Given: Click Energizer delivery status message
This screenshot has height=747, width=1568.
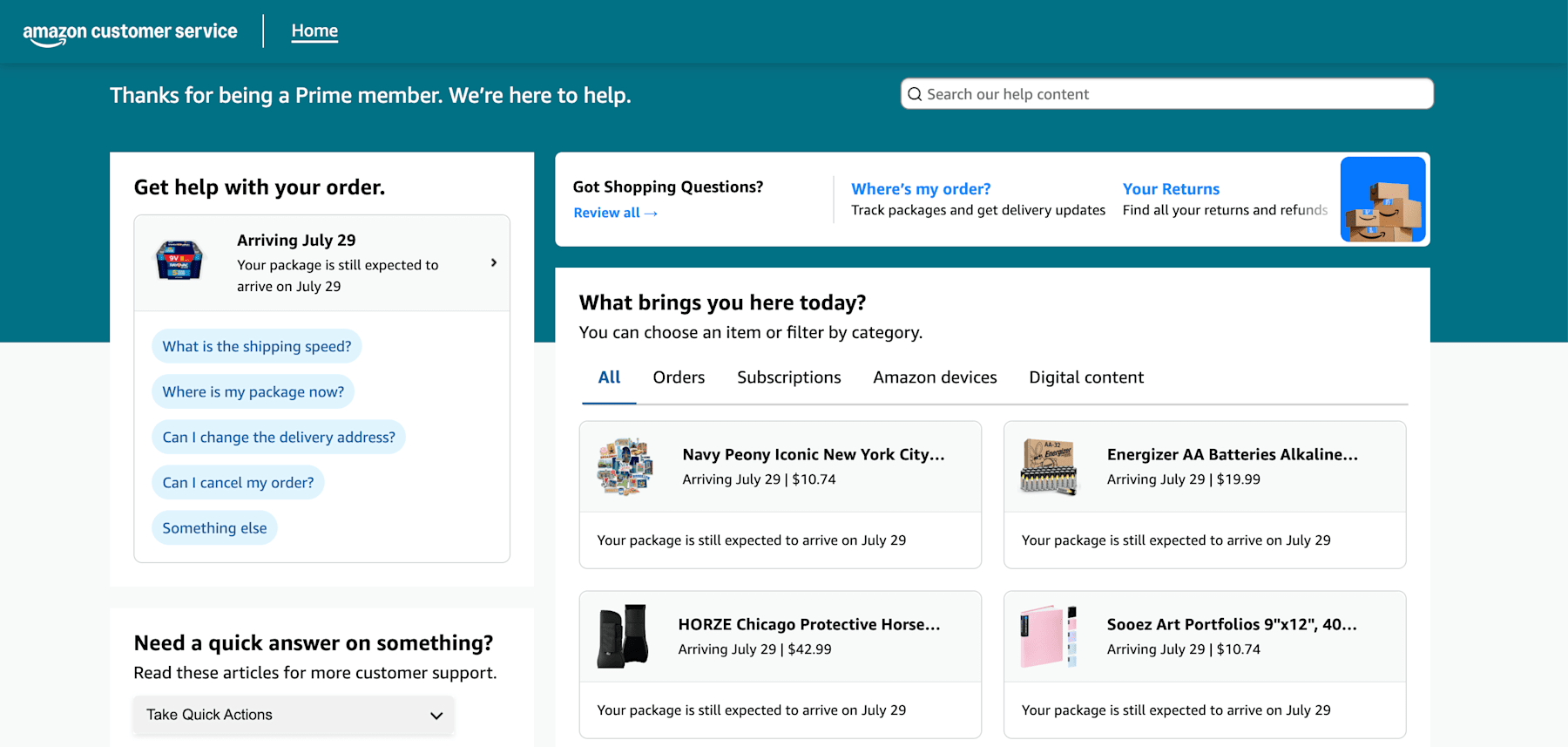Looking at the screenshot, I should coord(1176,540).
